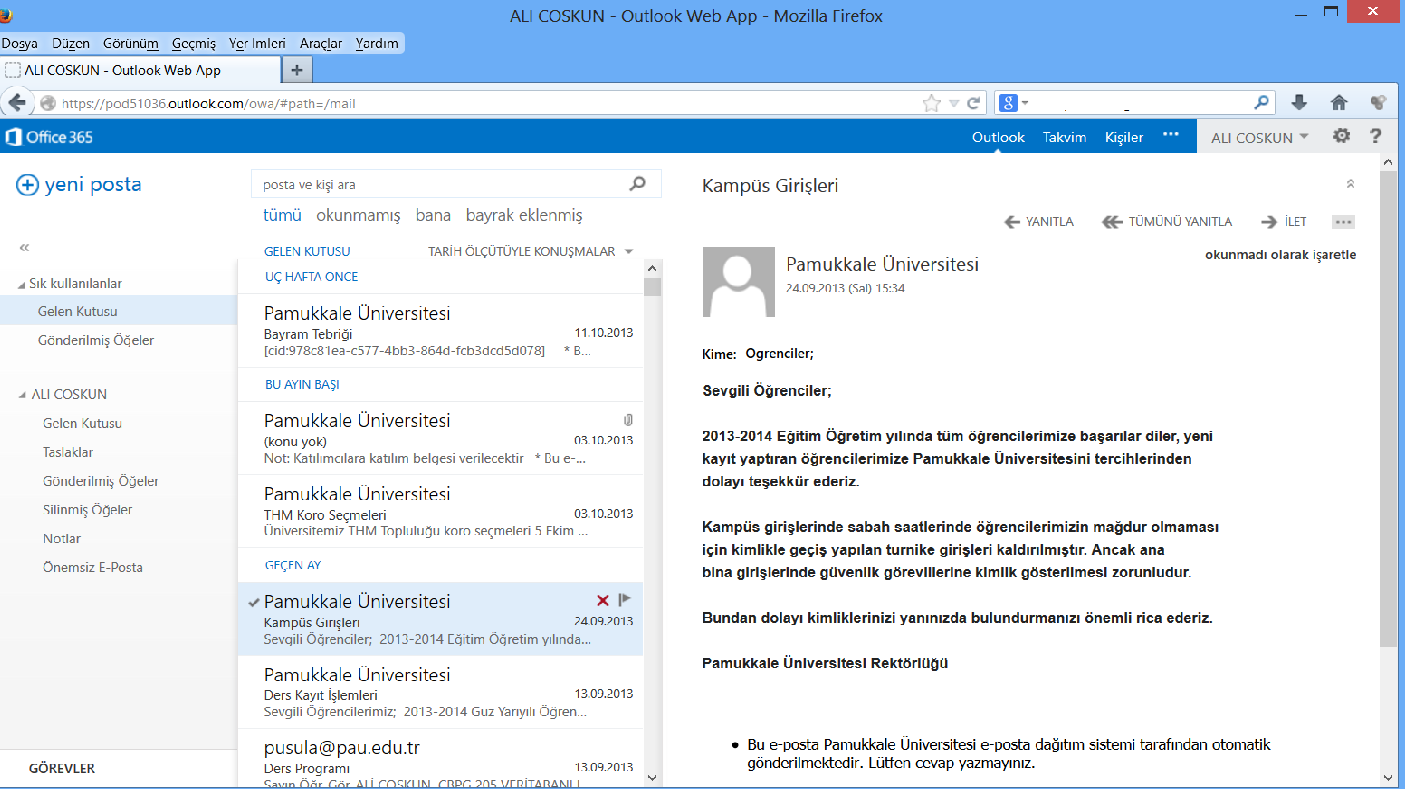1405x789 pixels.
Task: Click reading pane vertical scrollbar
Action: (x=1388, y=410)
